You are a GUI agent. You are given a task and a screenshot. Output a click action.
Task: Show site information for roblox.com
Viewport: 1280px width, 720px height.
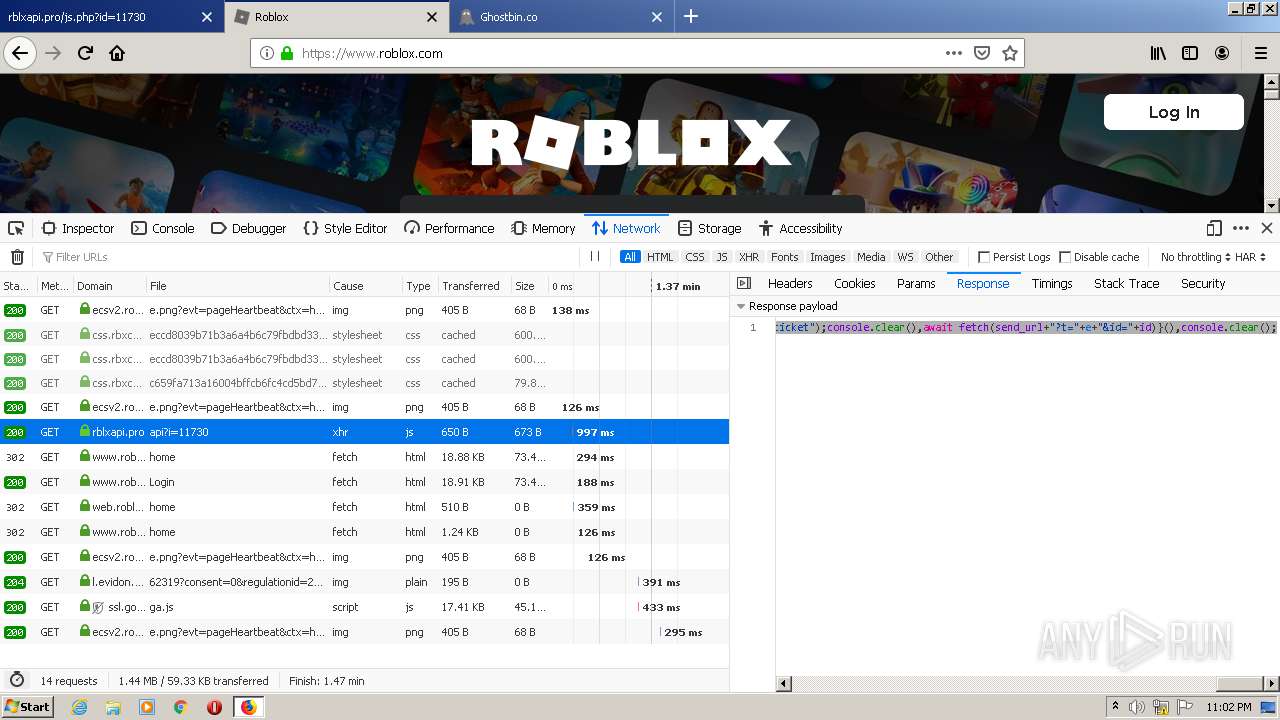point(267,54)
